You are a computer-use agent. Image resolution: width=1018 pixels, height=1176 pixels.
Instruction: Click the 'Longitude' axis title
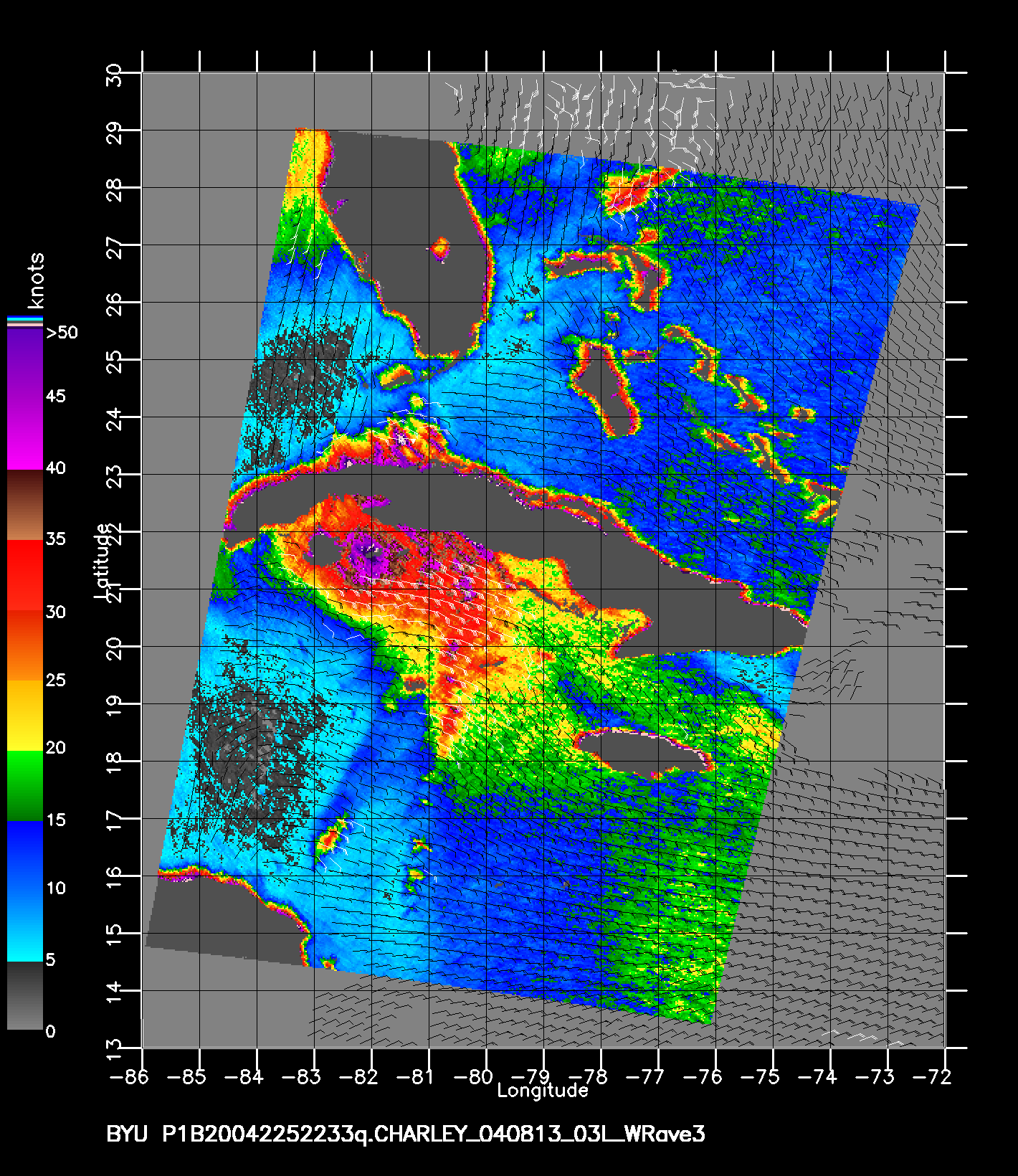[543, 1091]
